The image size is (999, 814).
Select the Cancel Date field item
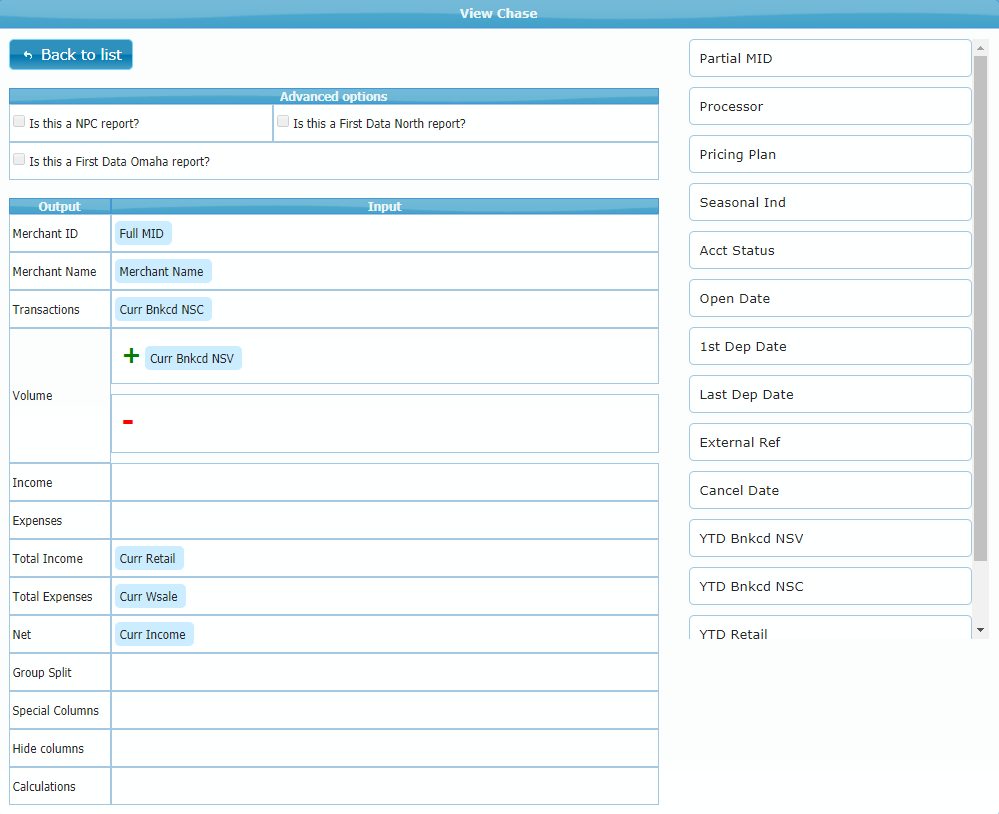click(830, 490)
